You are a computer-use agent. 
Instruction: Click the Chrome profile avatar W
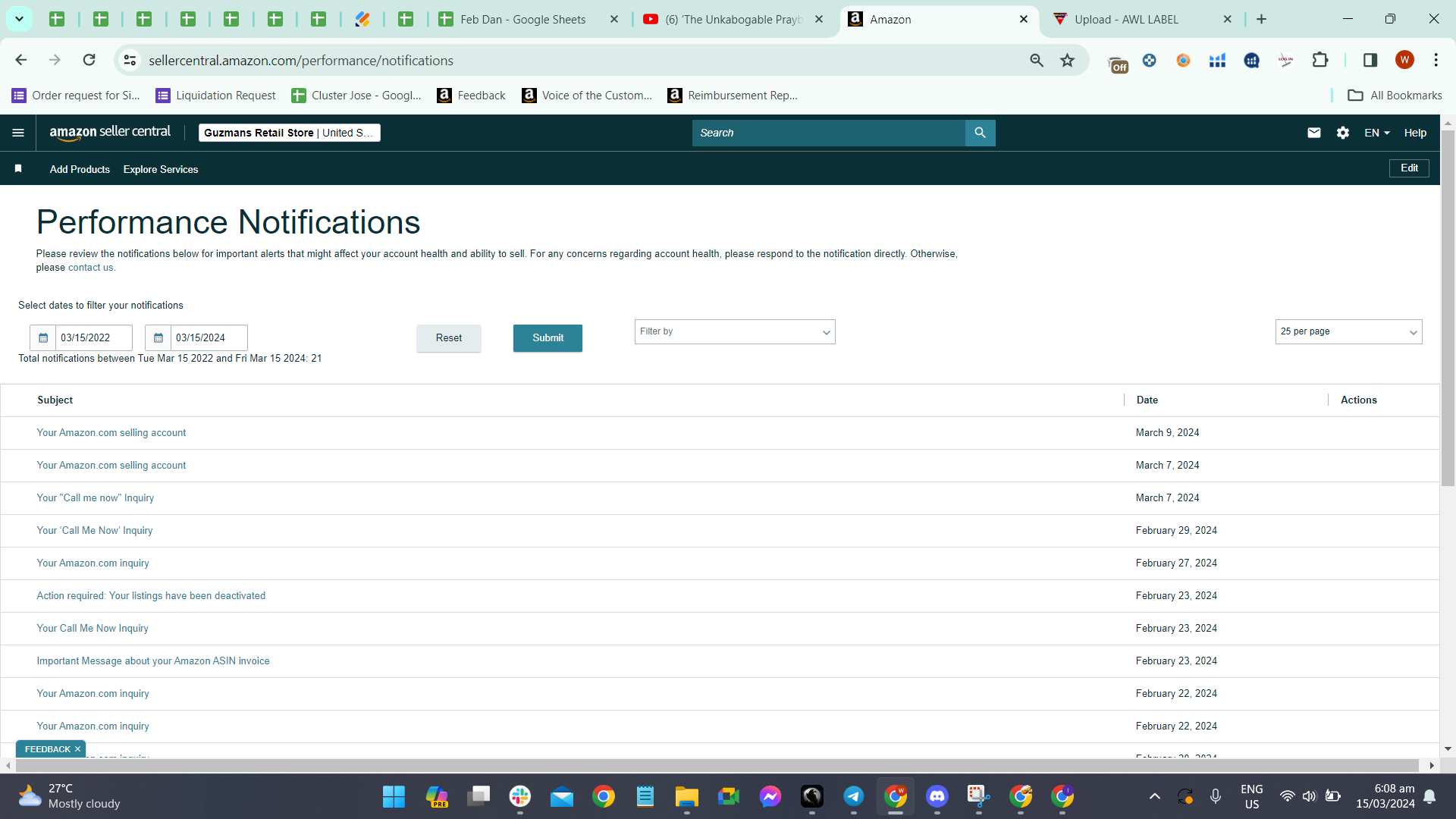pos(1404,60)
